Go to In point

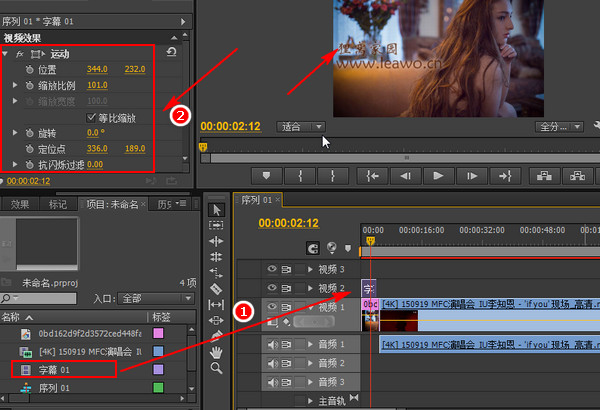372,176
